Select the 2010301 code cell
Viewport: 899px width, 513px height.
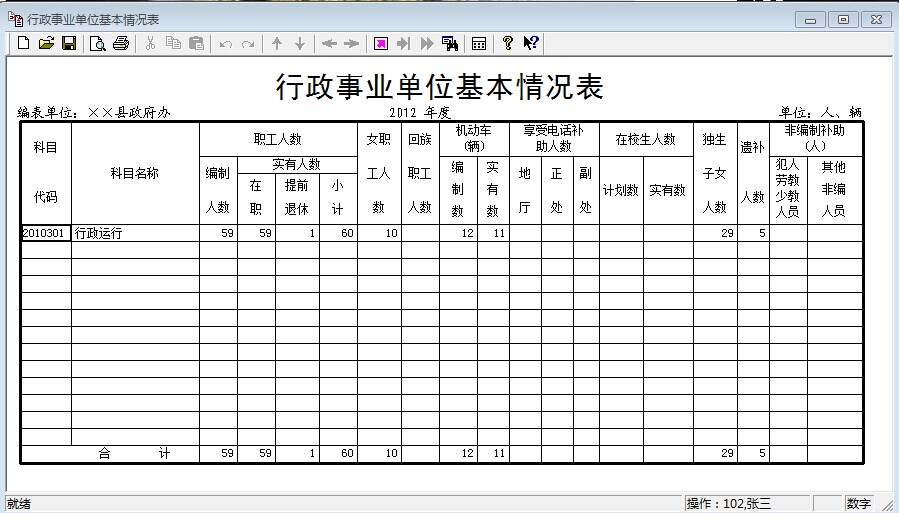pyautogui.click(x=45, y=233)
